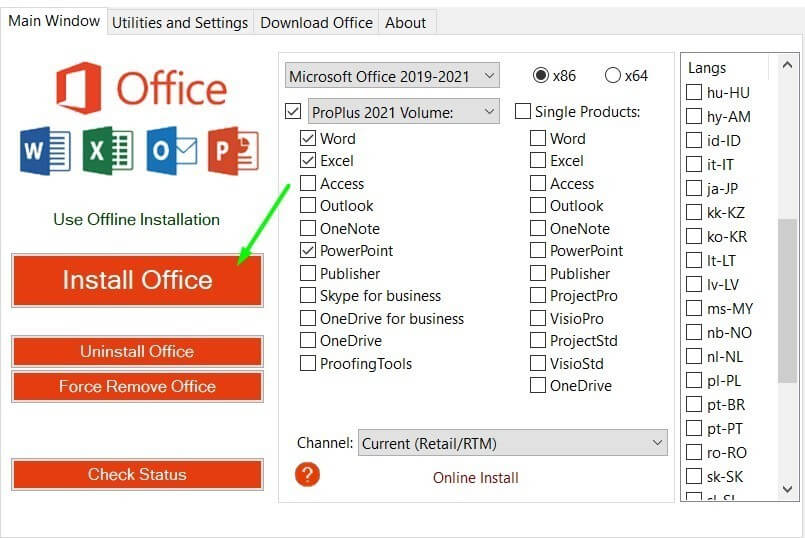Open the Download Office tab
The height and width of the screenshot is (538, 805).
316,22
